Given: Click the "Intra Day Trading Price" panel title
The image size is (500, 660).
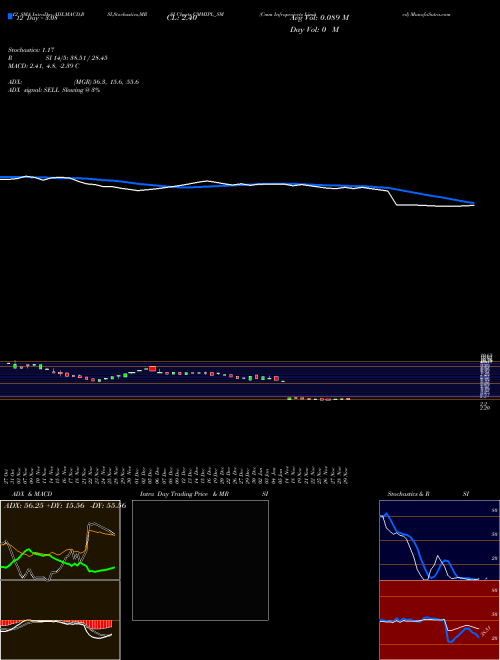Looking at the screenshot, I should (175, 494).
